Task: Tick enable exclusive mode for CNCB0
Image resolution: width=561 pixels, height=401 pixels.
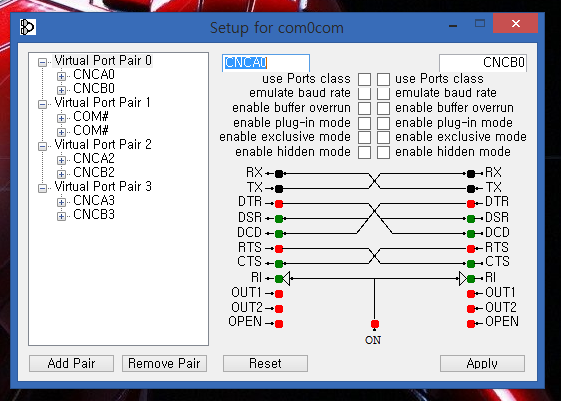Action: 383,137
